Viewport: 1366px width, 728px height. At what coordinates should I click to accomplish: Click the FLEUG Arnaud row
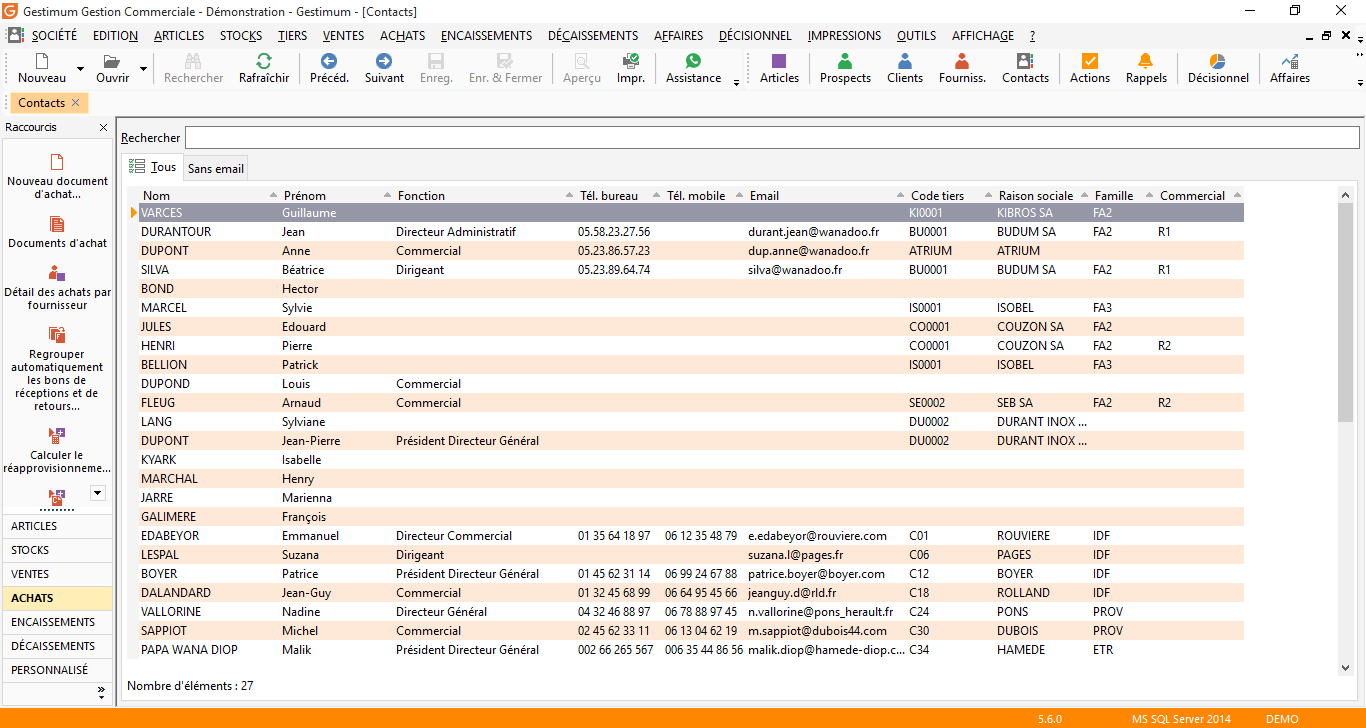point(690,403)
